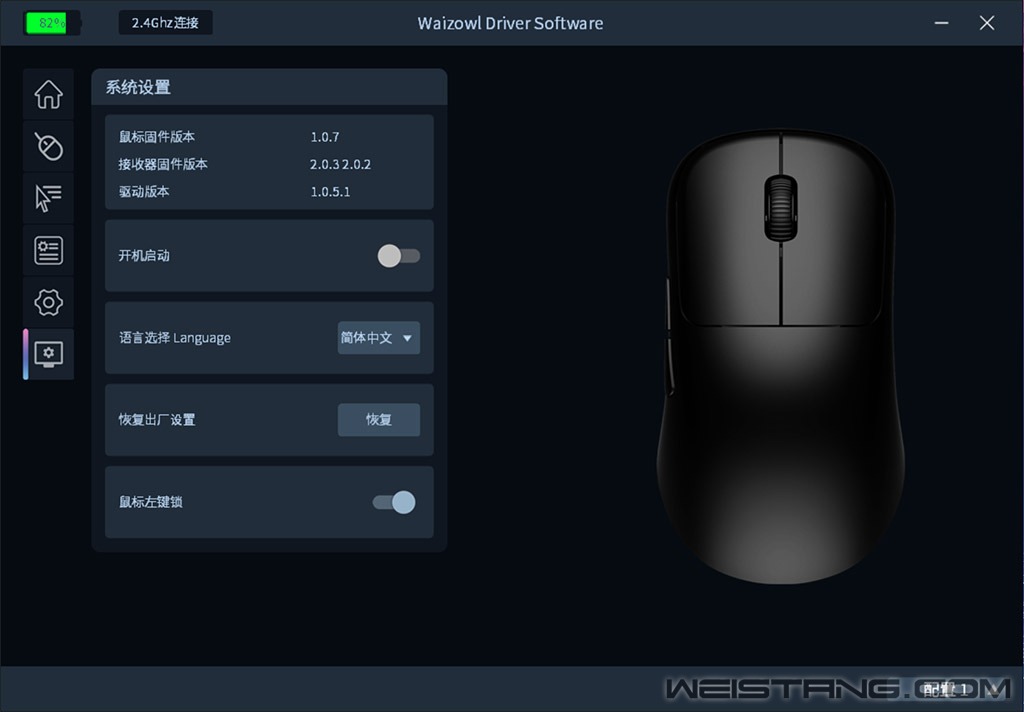
Task: Click the 恢复出厂设置 label
Action: tap(157, 419)
